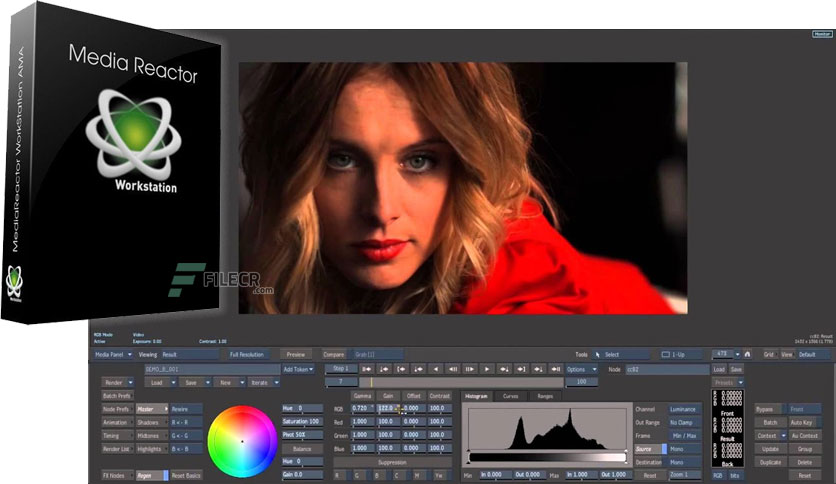This screenshot has width=836, height=484.
Task: Open the Luminance channel selector
Action: click(684, 409)
